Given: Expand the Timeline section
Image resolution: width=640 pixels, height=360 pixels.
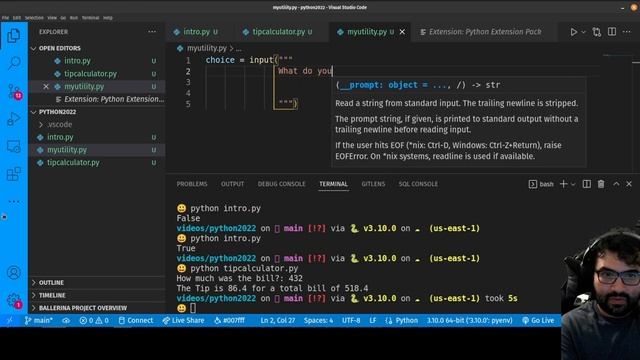Looking at the screenshot, I should (52, 295).
